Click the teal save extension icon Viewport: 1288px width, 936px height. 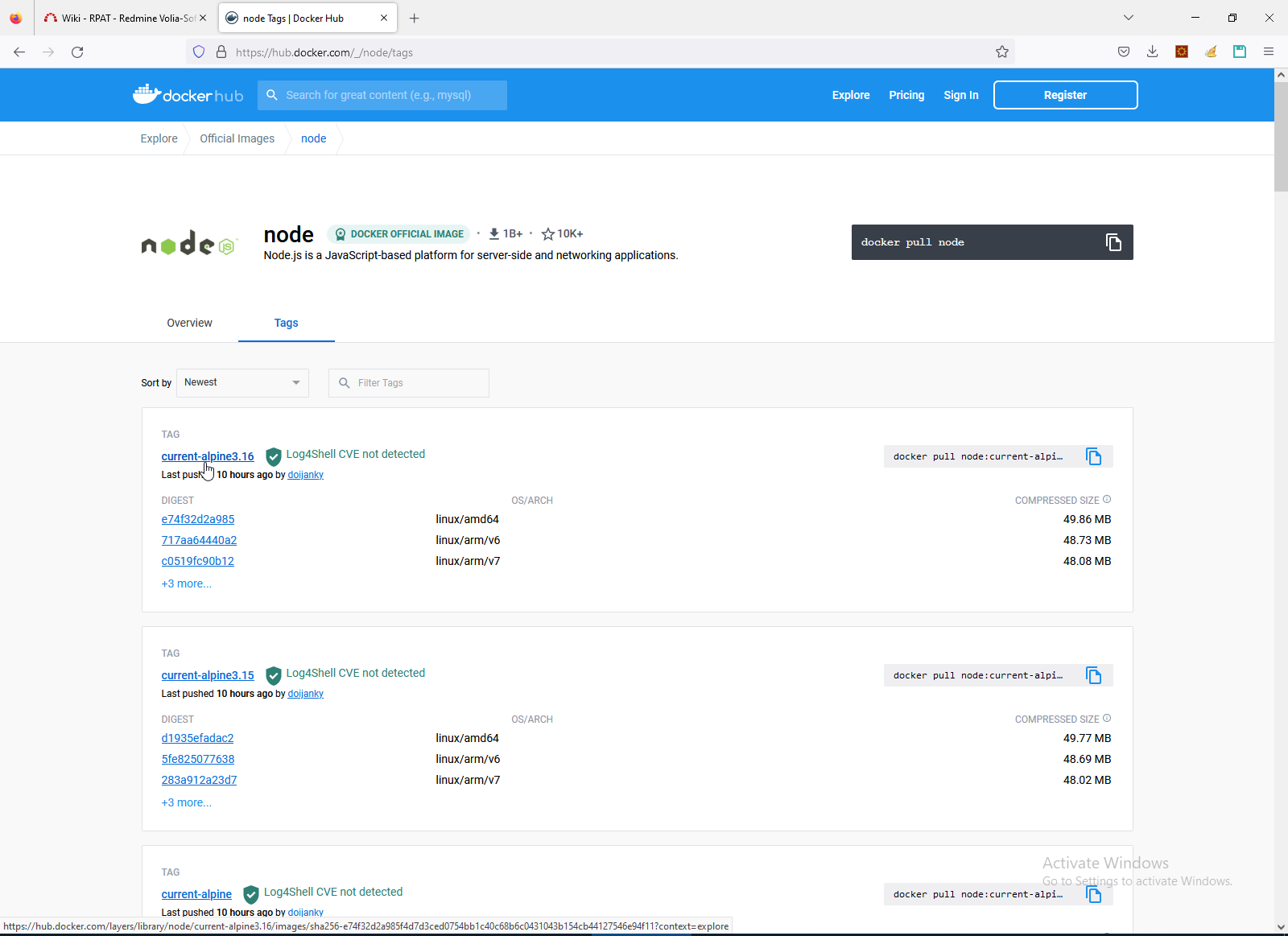(1240, 52)
